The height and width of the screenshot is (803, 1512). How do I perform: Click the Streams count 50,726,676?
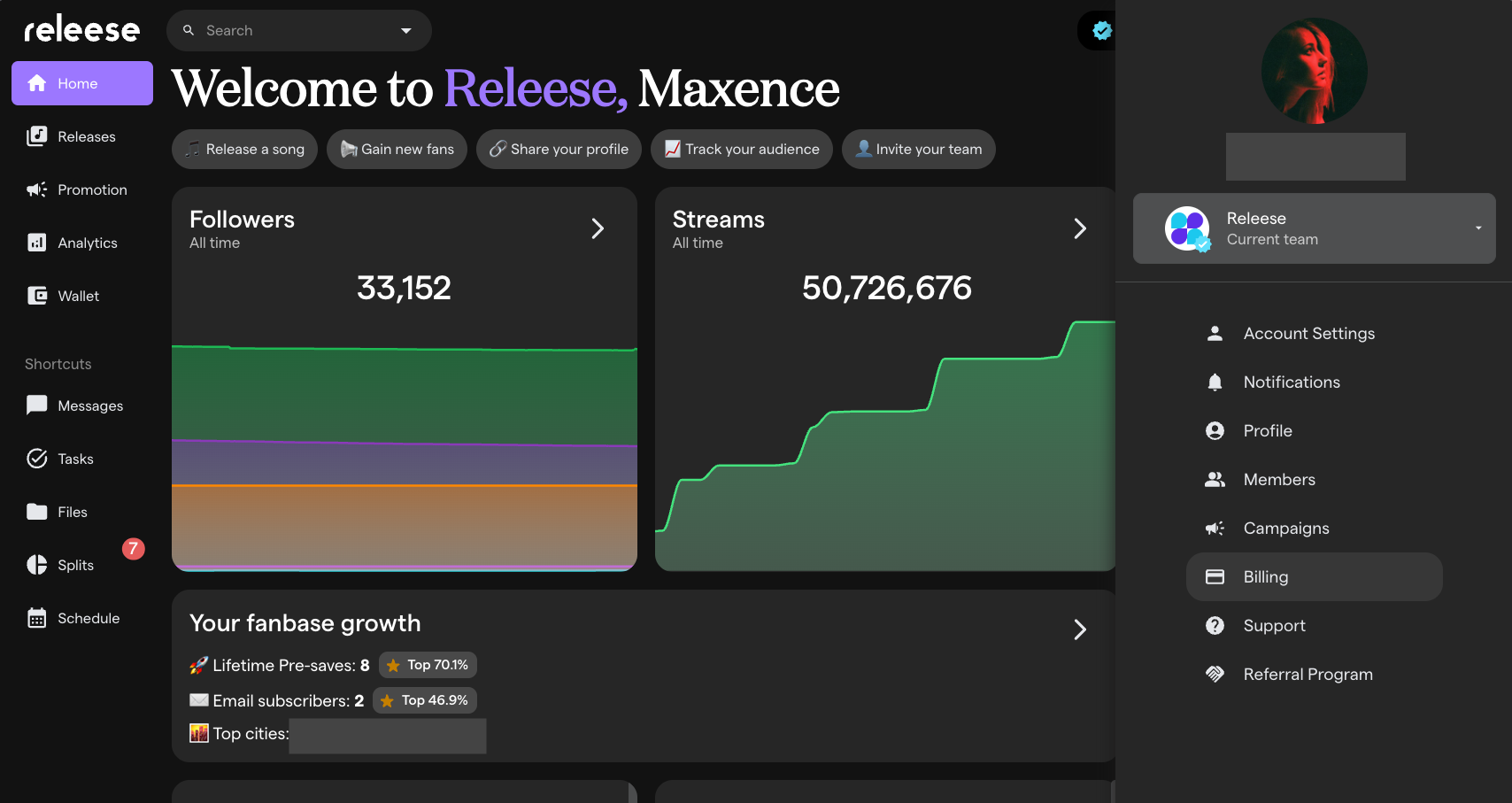tap(887, 288)
